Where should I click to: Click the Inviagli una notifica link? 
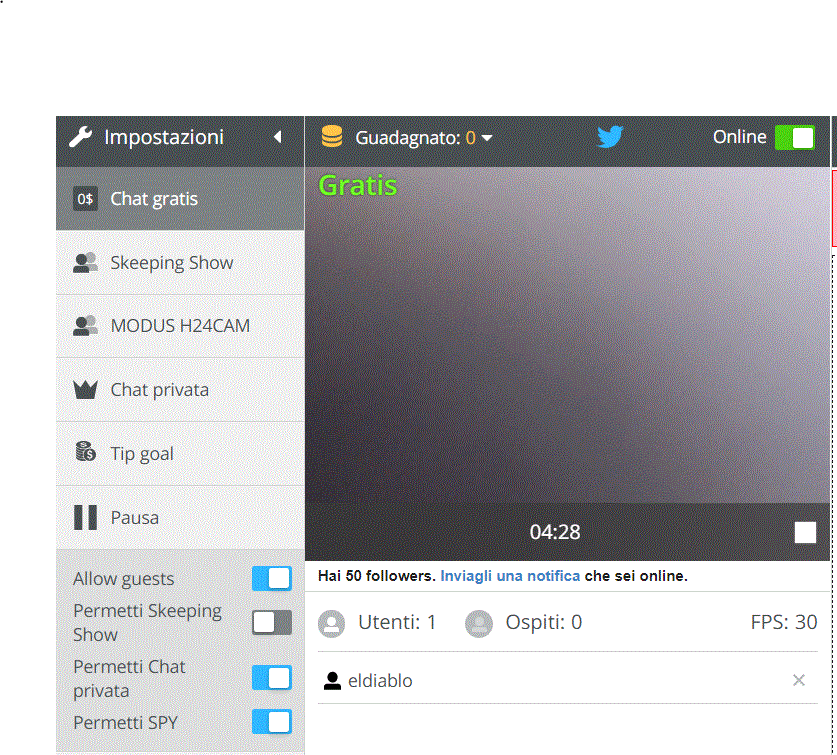point(510,576)
